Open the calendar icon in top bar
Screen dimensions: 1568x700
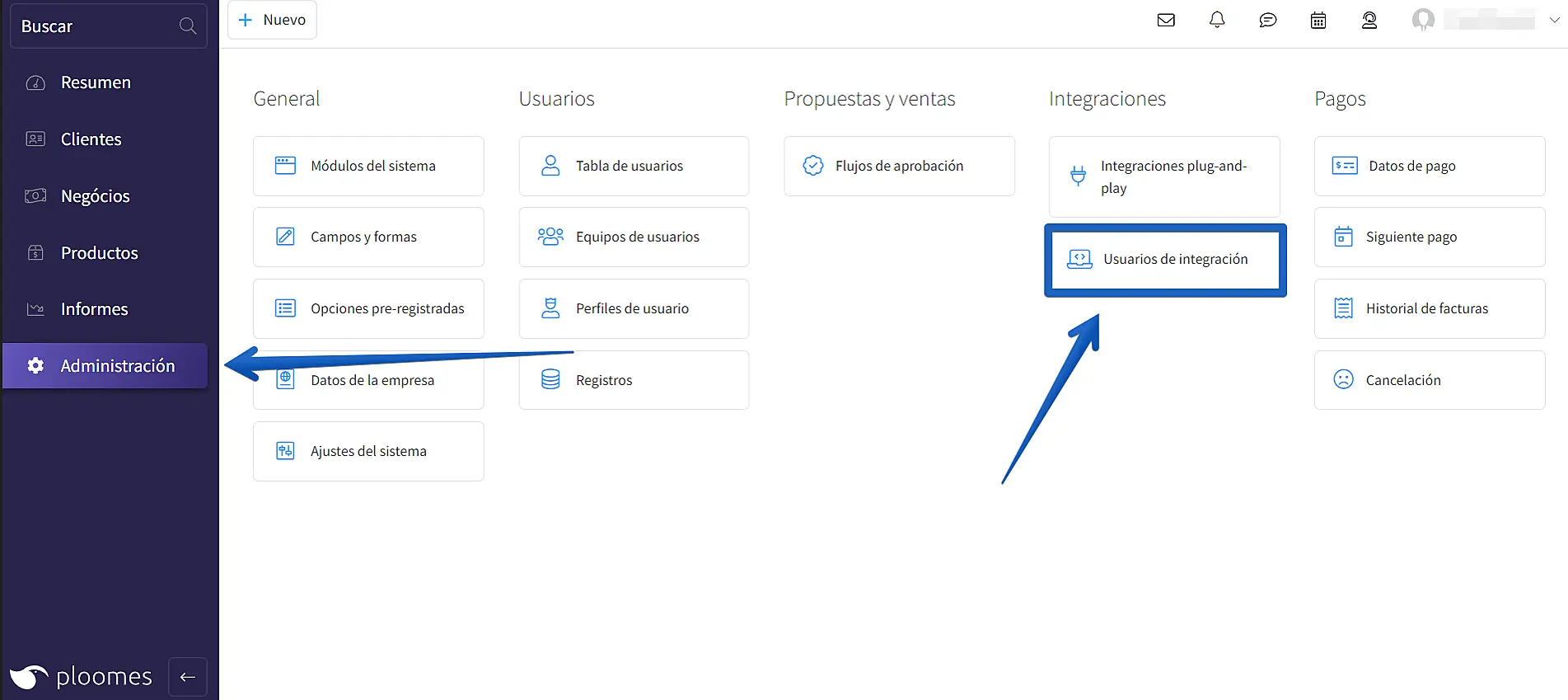pyautogui.click(x=1318, y=20)
